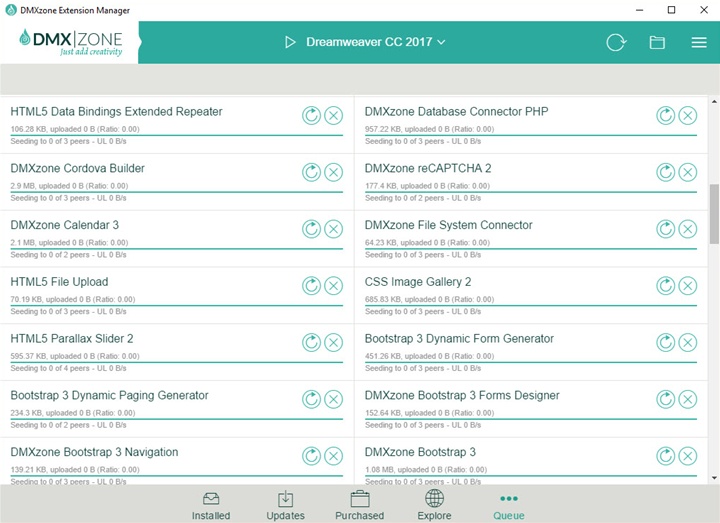Image resolution: width=720 pixels, height=523 pixels.
Task: Cancel DMXzone Bootstrap 3 Navigation item
Action: click(334, 456)
